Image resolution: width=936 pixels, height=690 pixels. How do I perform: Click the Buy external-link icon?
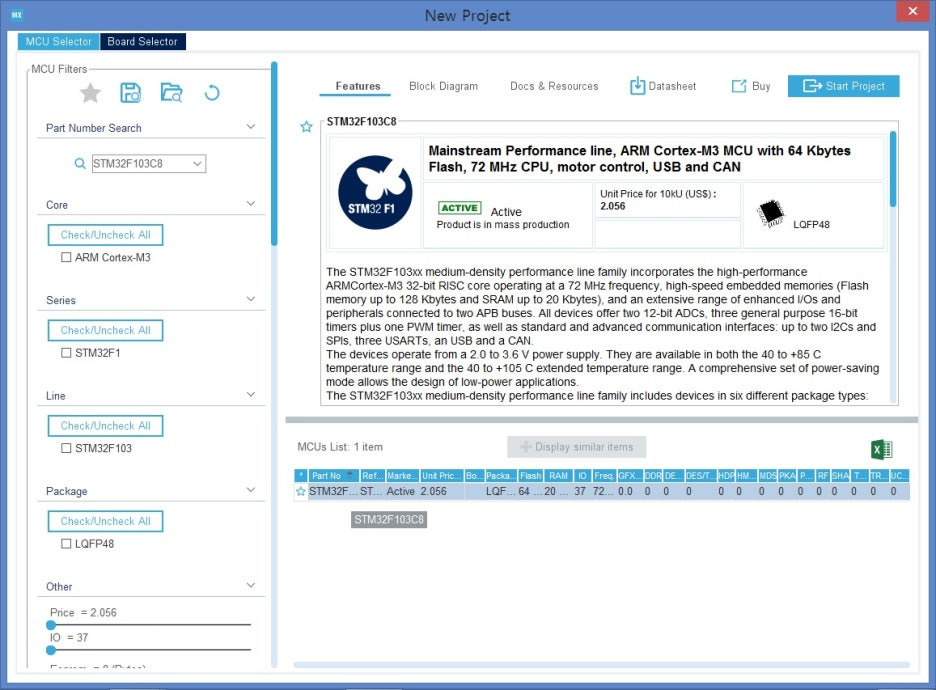[x=739, y=86]
